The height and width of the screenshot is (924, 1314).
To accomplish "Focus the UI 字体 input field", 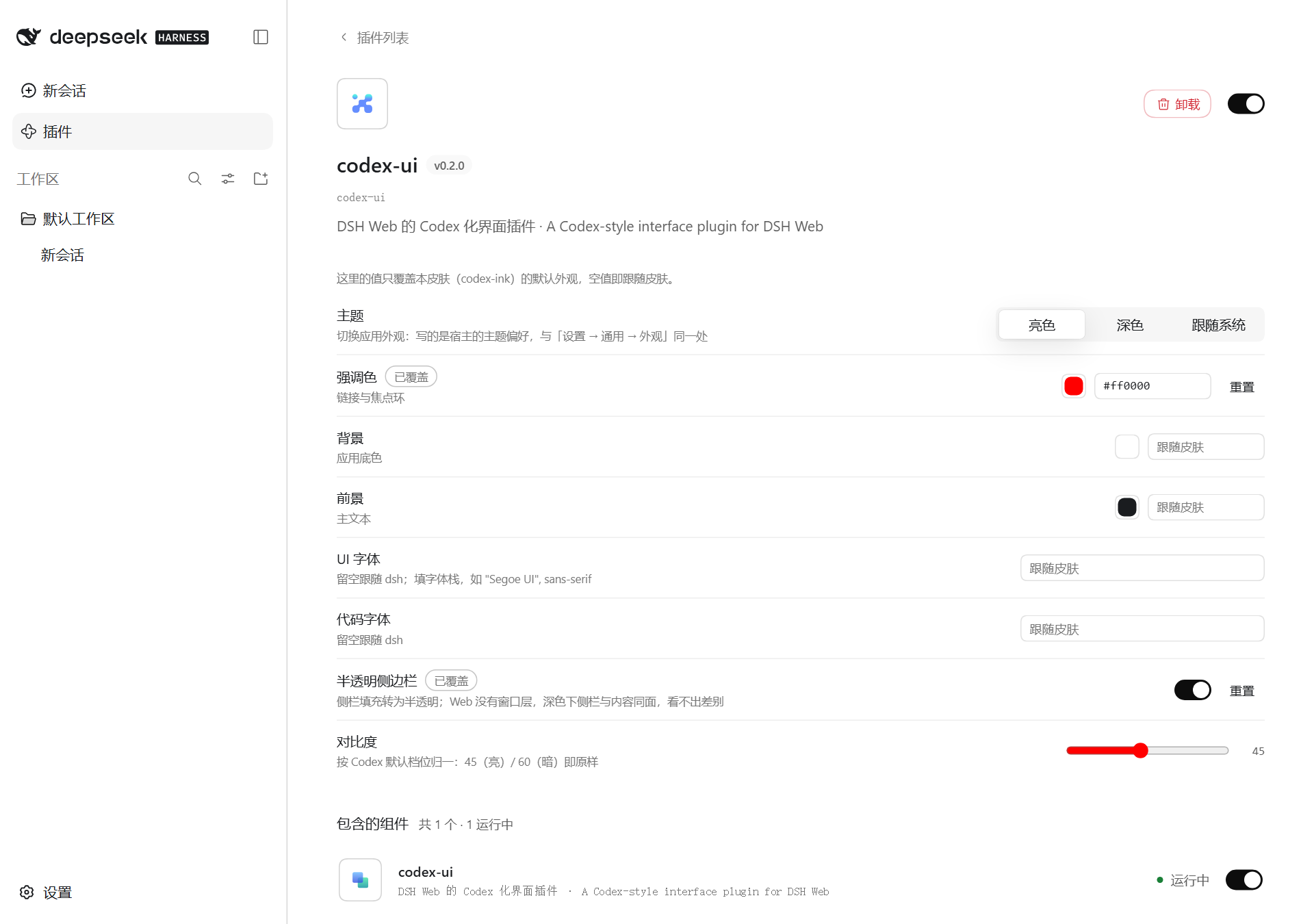I will tap(1142, 568).
